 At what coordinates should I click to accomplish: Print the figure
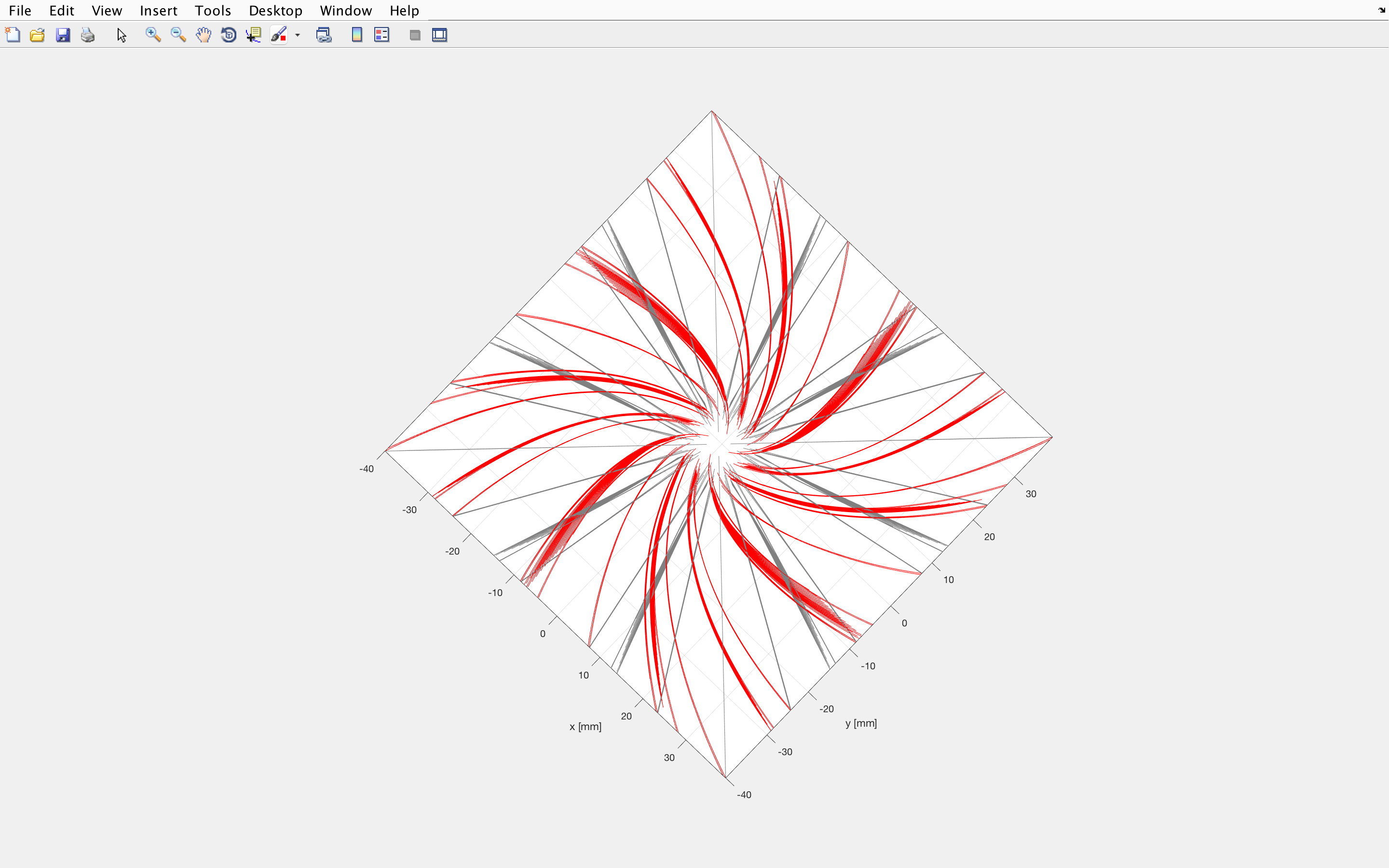87,35
